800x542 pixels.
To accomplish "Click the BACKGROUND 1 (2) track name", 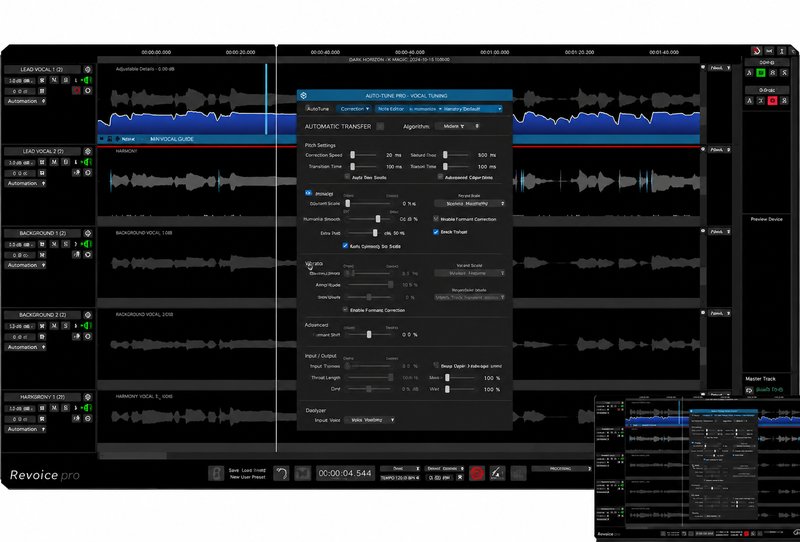I will tap(42, 233).
